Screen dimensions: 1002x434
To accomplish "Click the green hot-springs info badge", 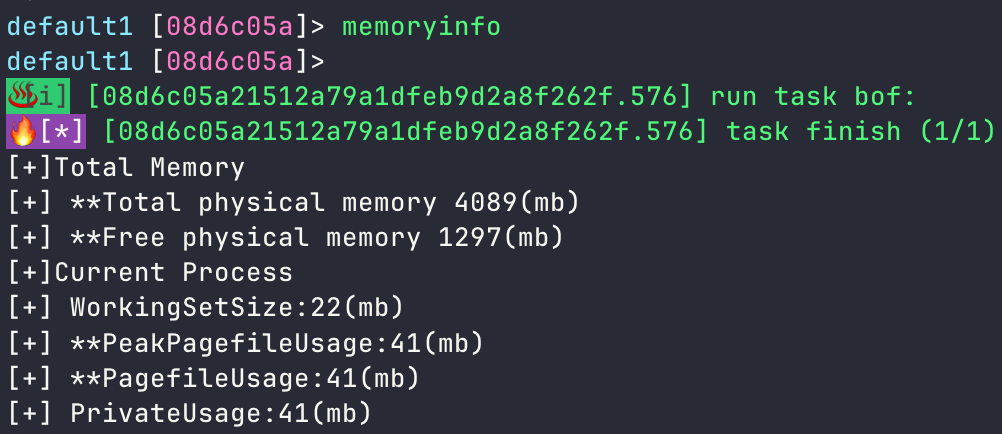I will [x=38, y=97].
